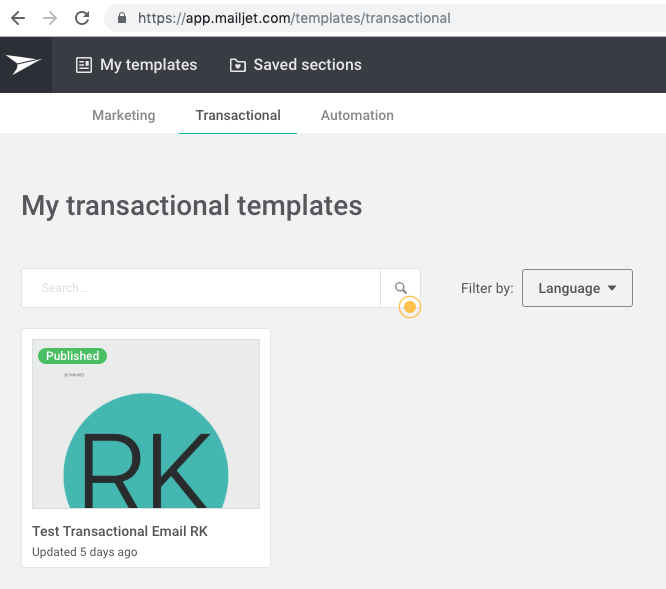This screenshot has width=666, height=589.
Task: Click the browser forward arrow
Action: 50,18
